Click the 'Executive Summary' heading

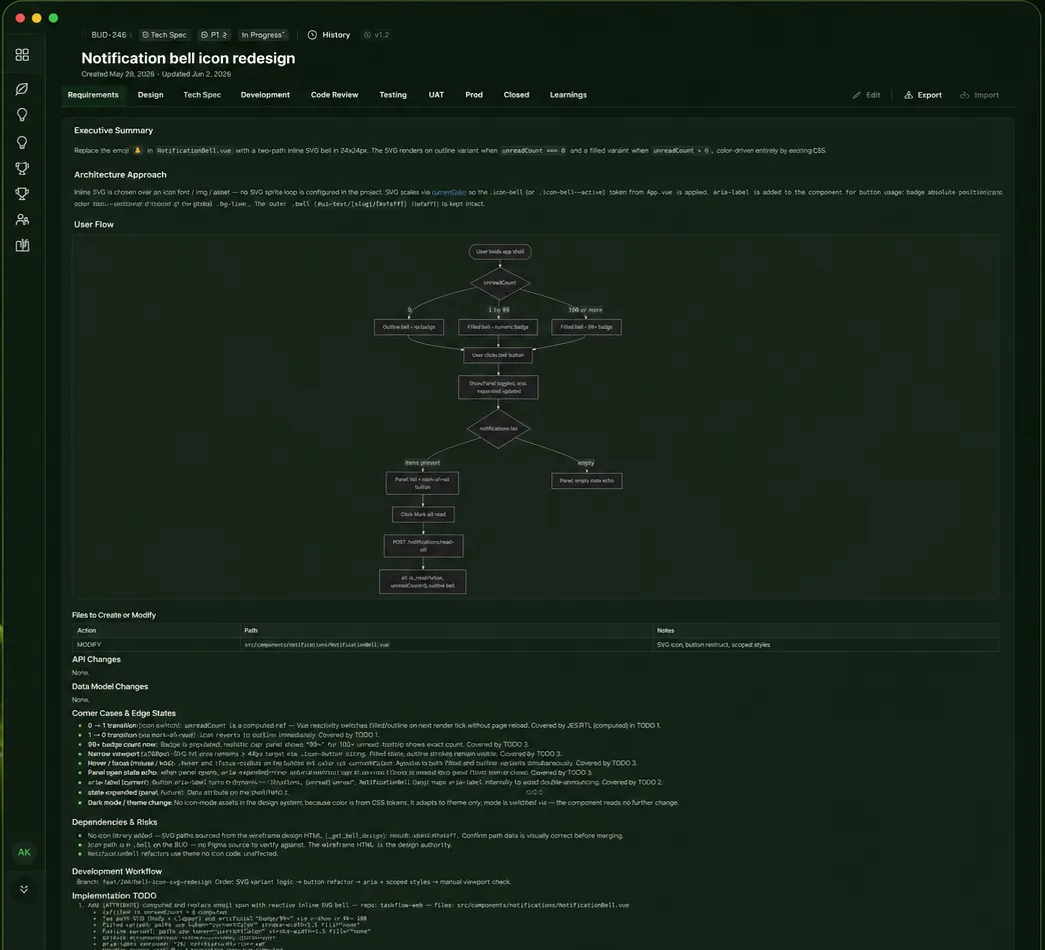[x=113, y=131]
